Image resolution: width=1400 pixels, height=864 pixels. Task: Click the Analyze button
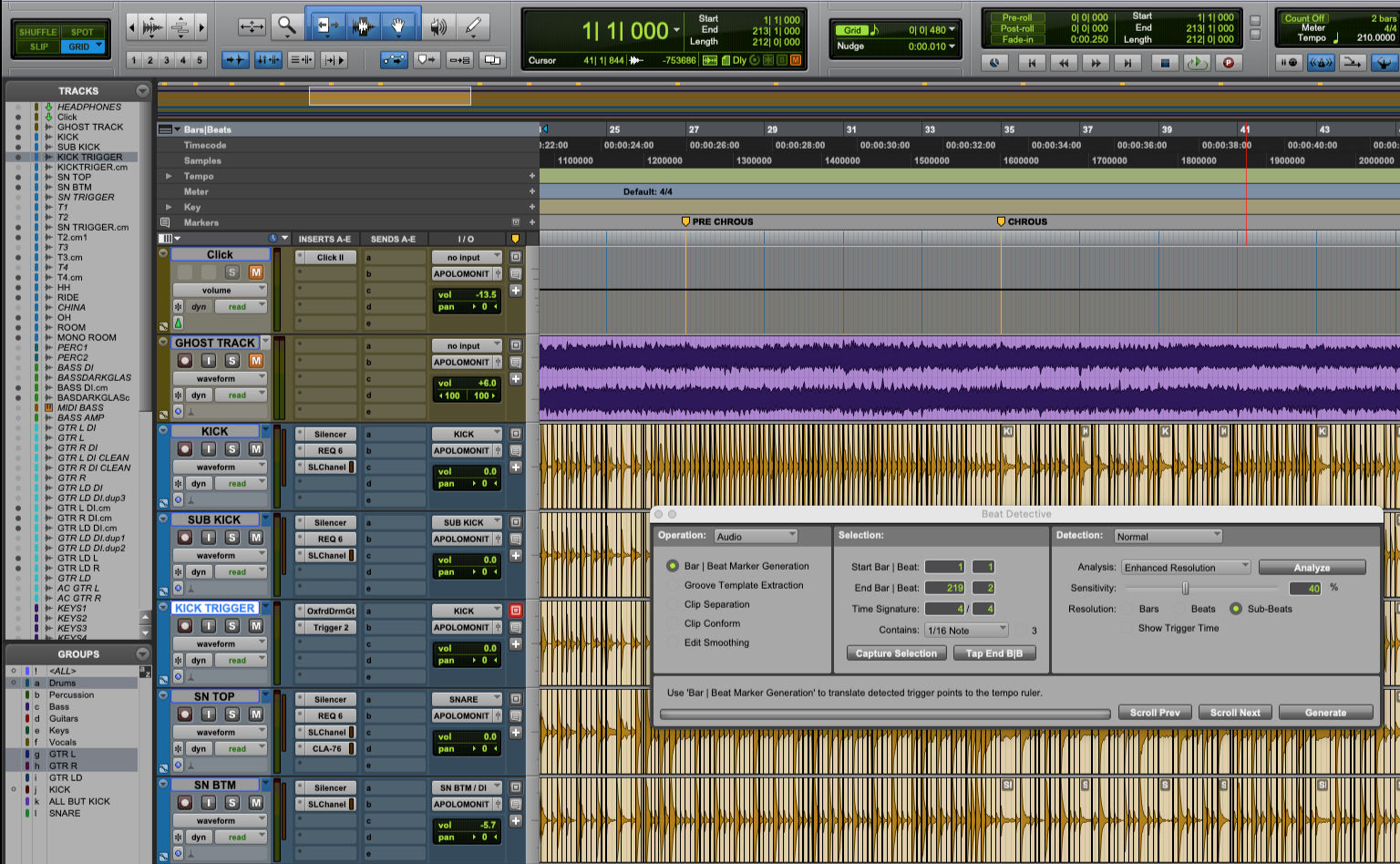(x=1312, y=568)
